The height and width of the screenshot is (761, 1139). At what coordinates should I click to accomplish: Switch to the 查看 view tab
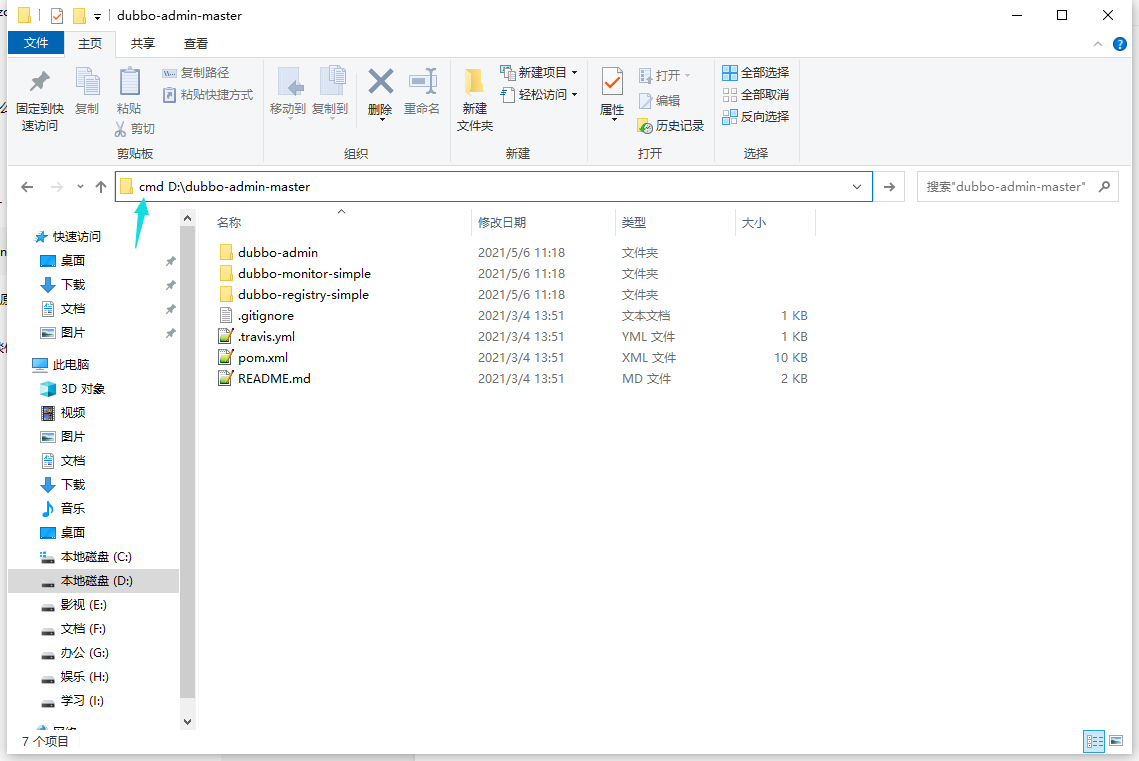pyautogui.click(x=195, y=44)
